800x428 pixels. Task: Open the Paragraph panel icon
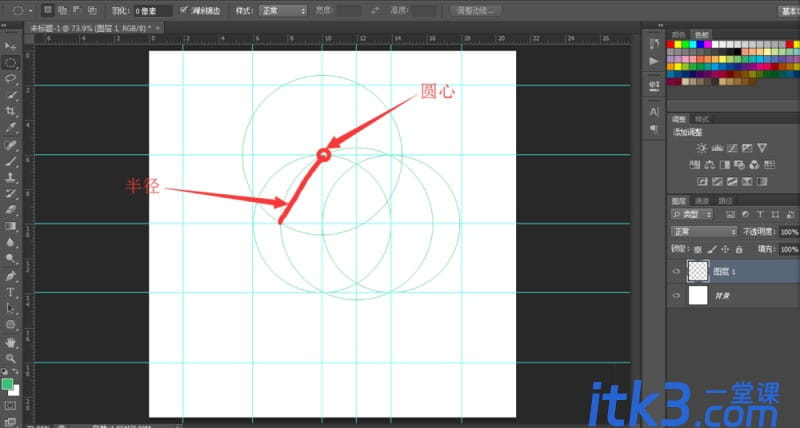coord(654,129)
